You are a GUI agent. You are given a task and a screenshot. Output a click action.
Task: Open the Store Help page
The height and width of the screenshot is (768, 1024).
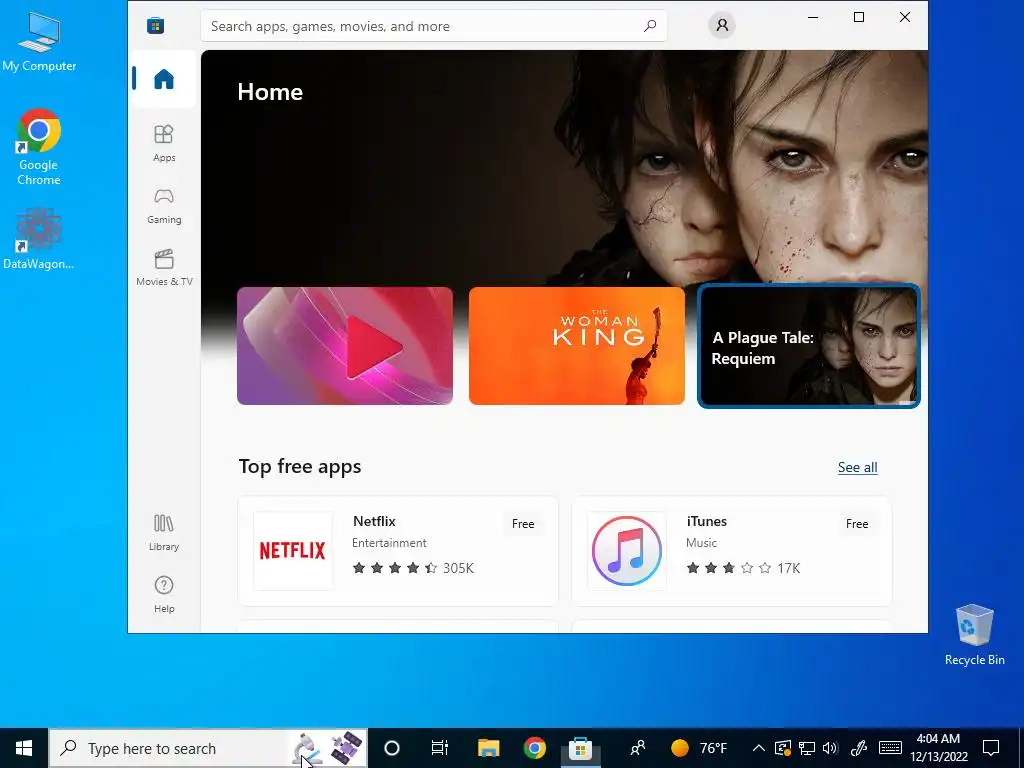click(x=164, y=594)
